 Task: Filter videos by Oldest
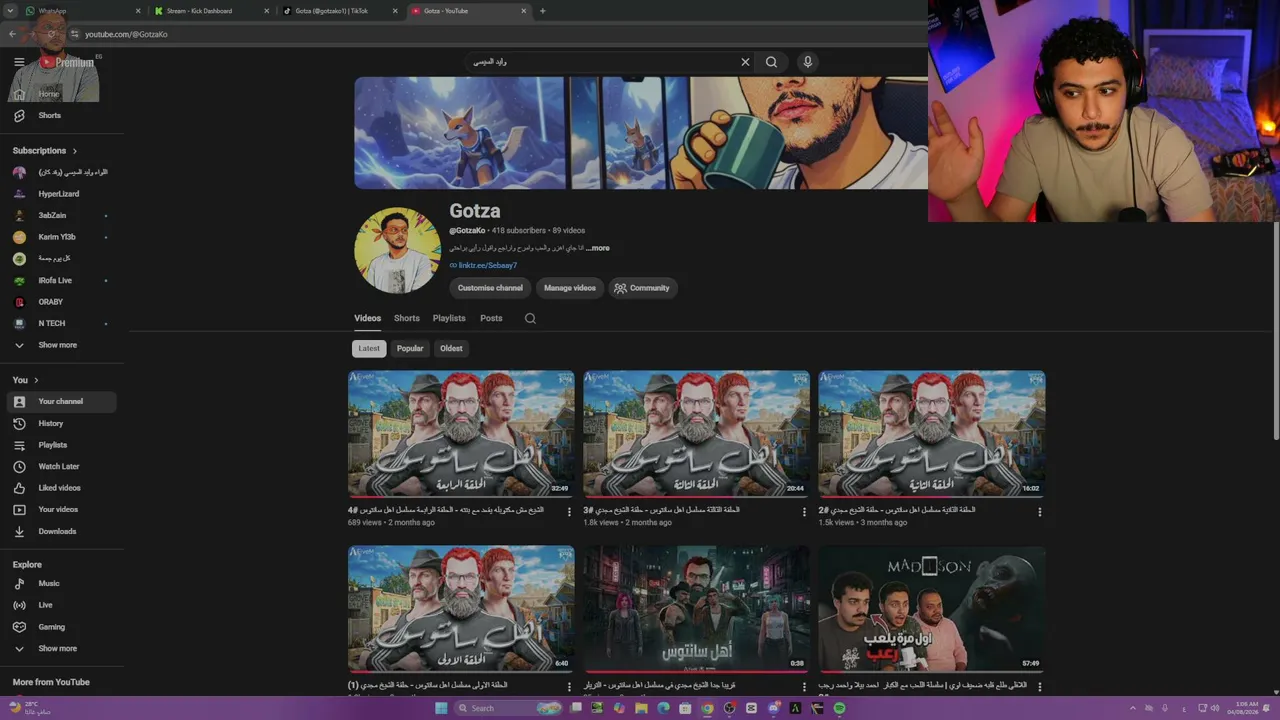pyautogui.click(x=451, y=349)
